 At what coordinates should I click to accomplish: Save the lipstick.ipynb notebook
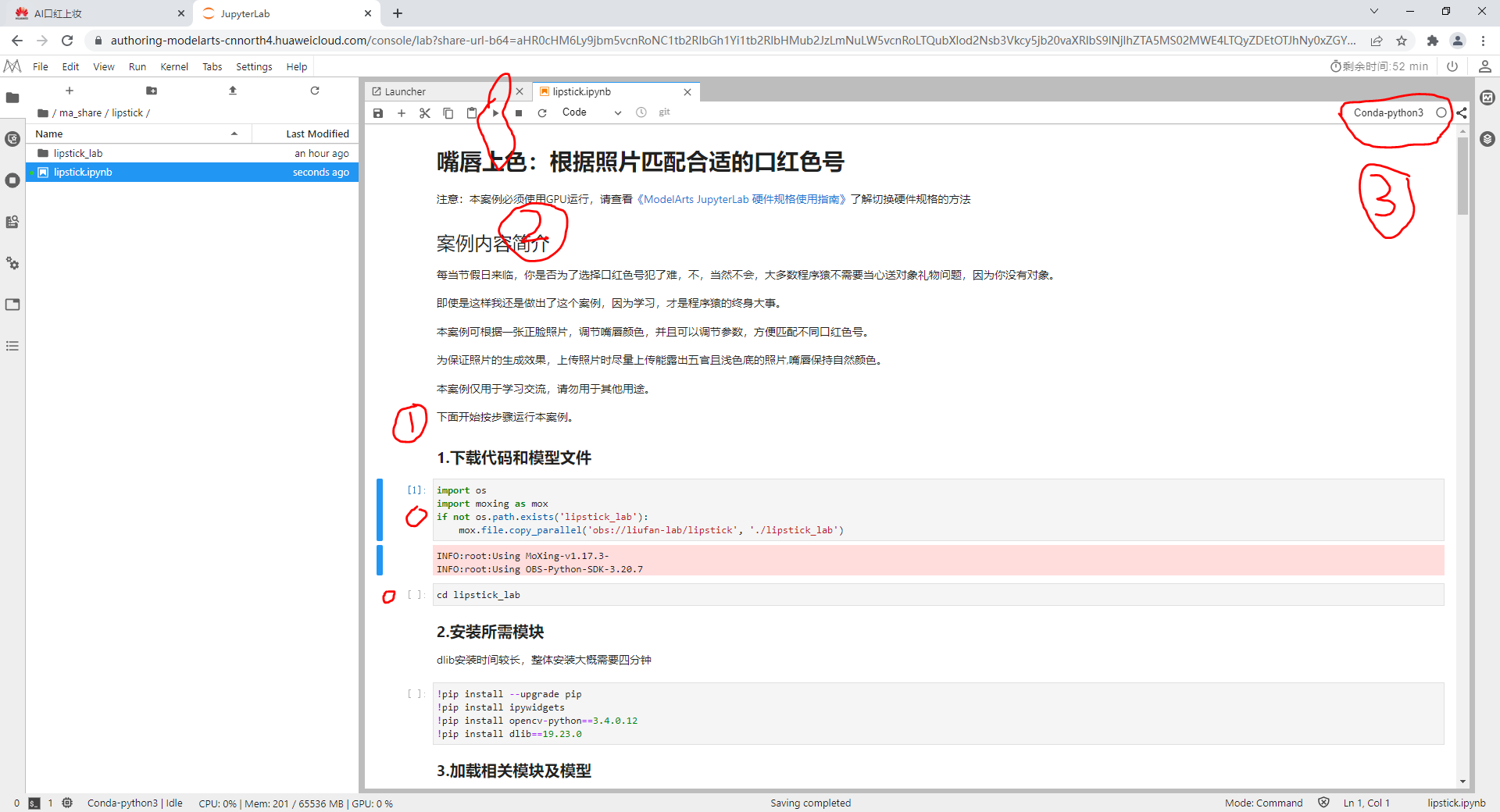(378, 112)
